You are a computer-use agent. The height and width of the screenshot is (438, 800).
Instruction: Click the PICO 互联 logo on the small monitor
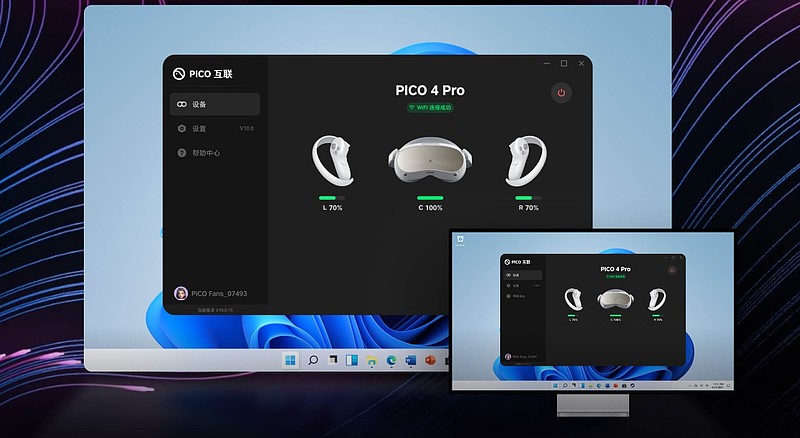[x=517, y=262]
